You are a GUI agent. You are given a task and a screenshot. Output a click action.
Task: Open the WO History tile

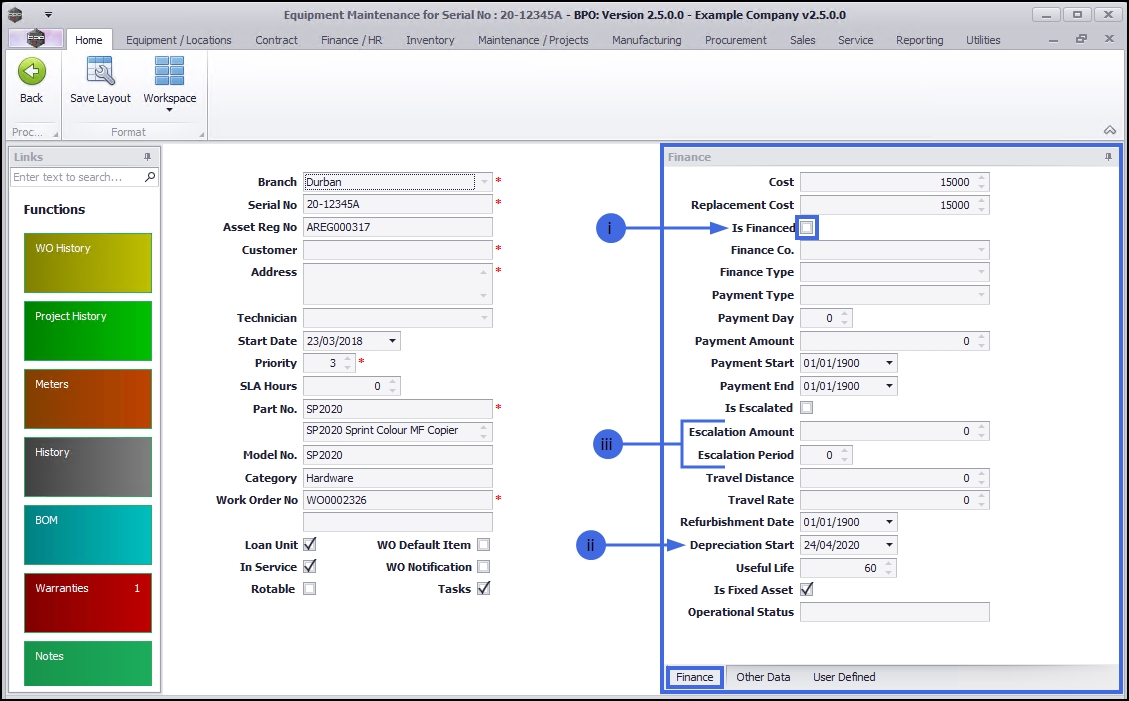(x=88, y=263)
